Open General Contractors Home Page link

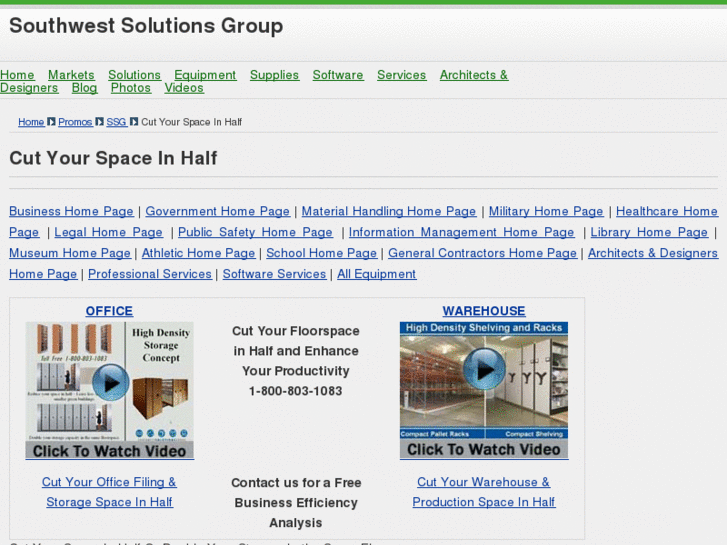coord(483,253)
